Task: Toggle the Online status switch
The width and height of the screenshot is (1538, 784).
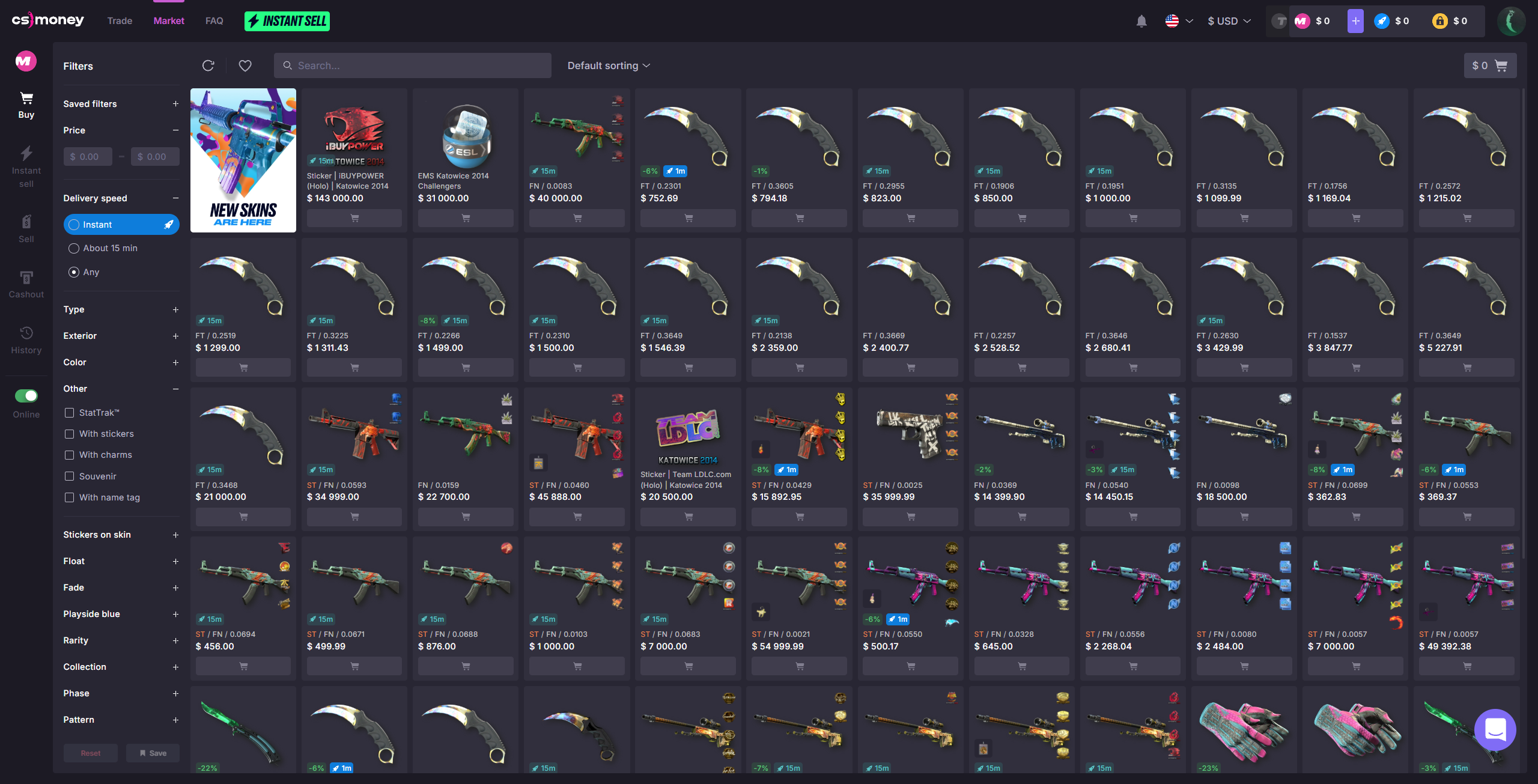Action: [26, 395]
